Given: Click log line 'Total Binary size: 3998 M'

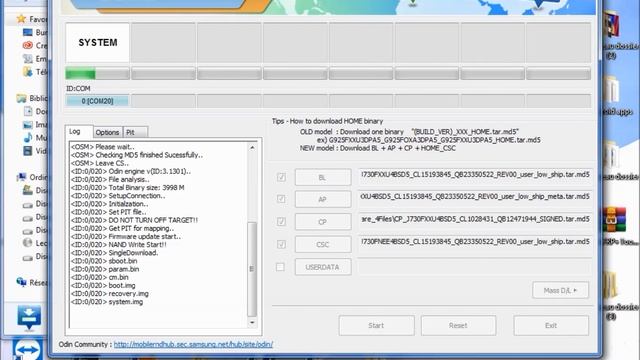Looking at the screenshot, I should 127,187.
